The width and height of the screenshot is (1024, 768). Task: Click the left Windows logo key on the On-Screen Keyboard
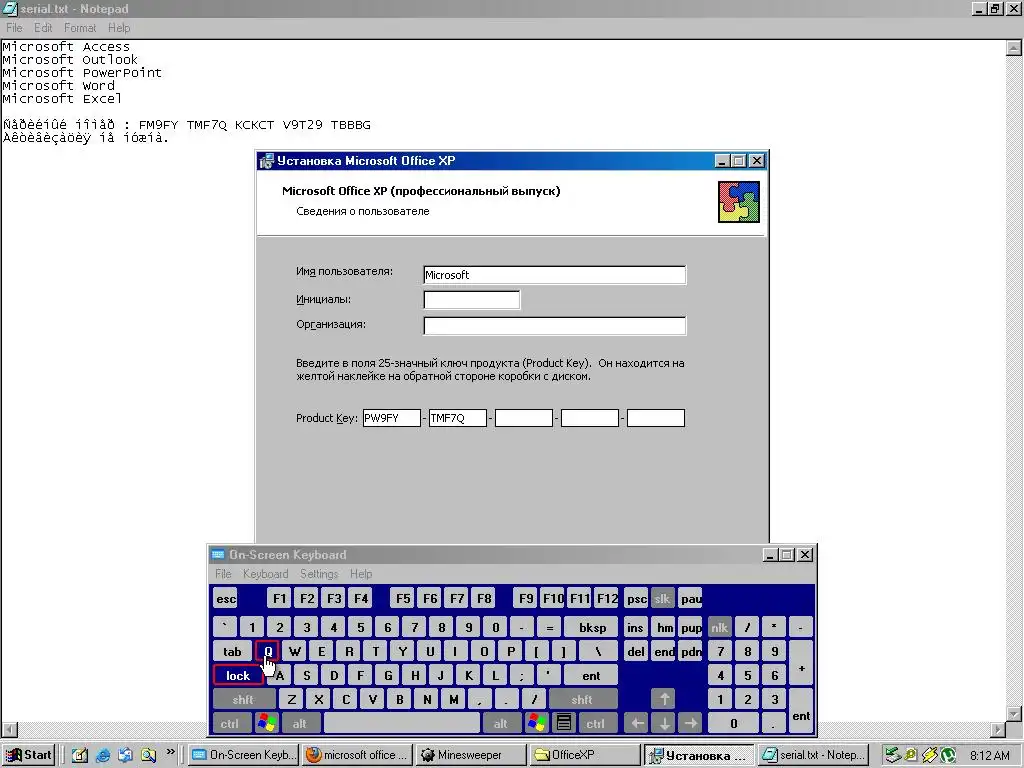(266, 724)
